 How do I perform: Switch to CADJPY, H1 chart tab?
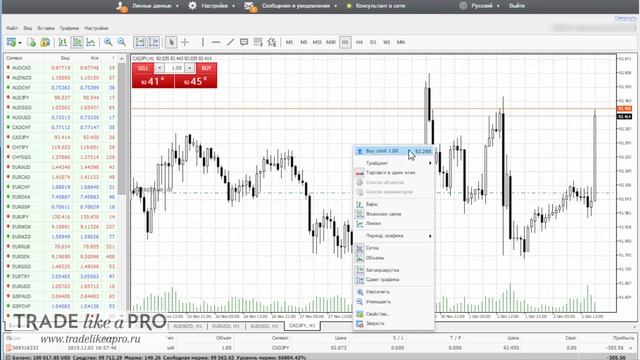(302, 326)
